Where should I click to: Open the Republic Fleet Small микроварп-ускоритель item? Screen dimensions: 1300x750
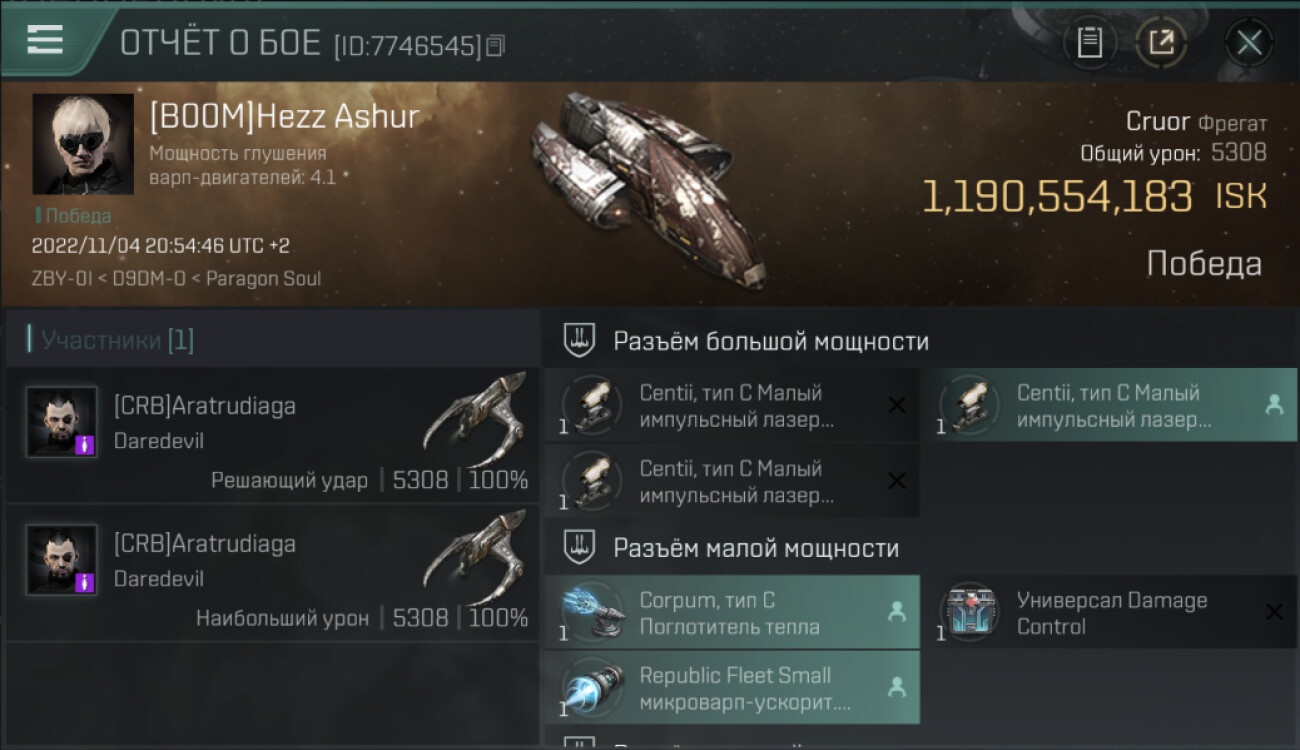[732, 687]
